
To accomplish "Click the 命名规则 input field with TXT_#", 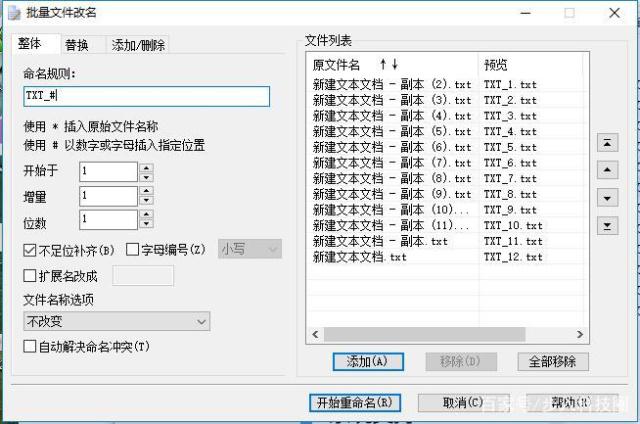I will pos(147,96).
